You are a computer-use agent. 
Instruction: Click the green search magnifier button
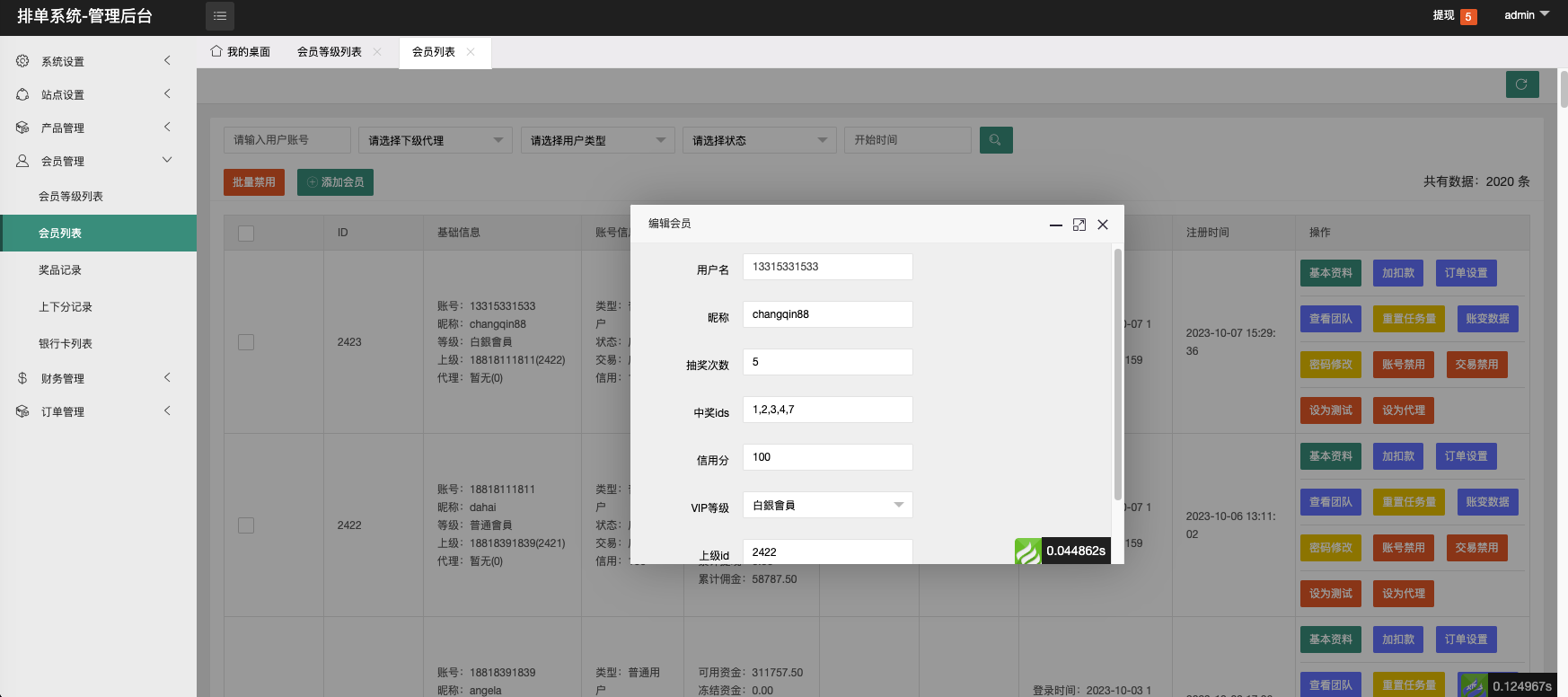(x=995, y=140)
